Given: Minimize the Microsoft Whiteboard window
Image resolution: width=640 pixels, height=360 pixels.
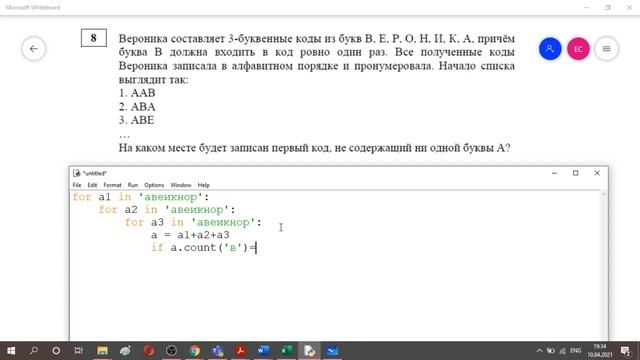Looking at the screenshot, I should click(x=586, y=7).
